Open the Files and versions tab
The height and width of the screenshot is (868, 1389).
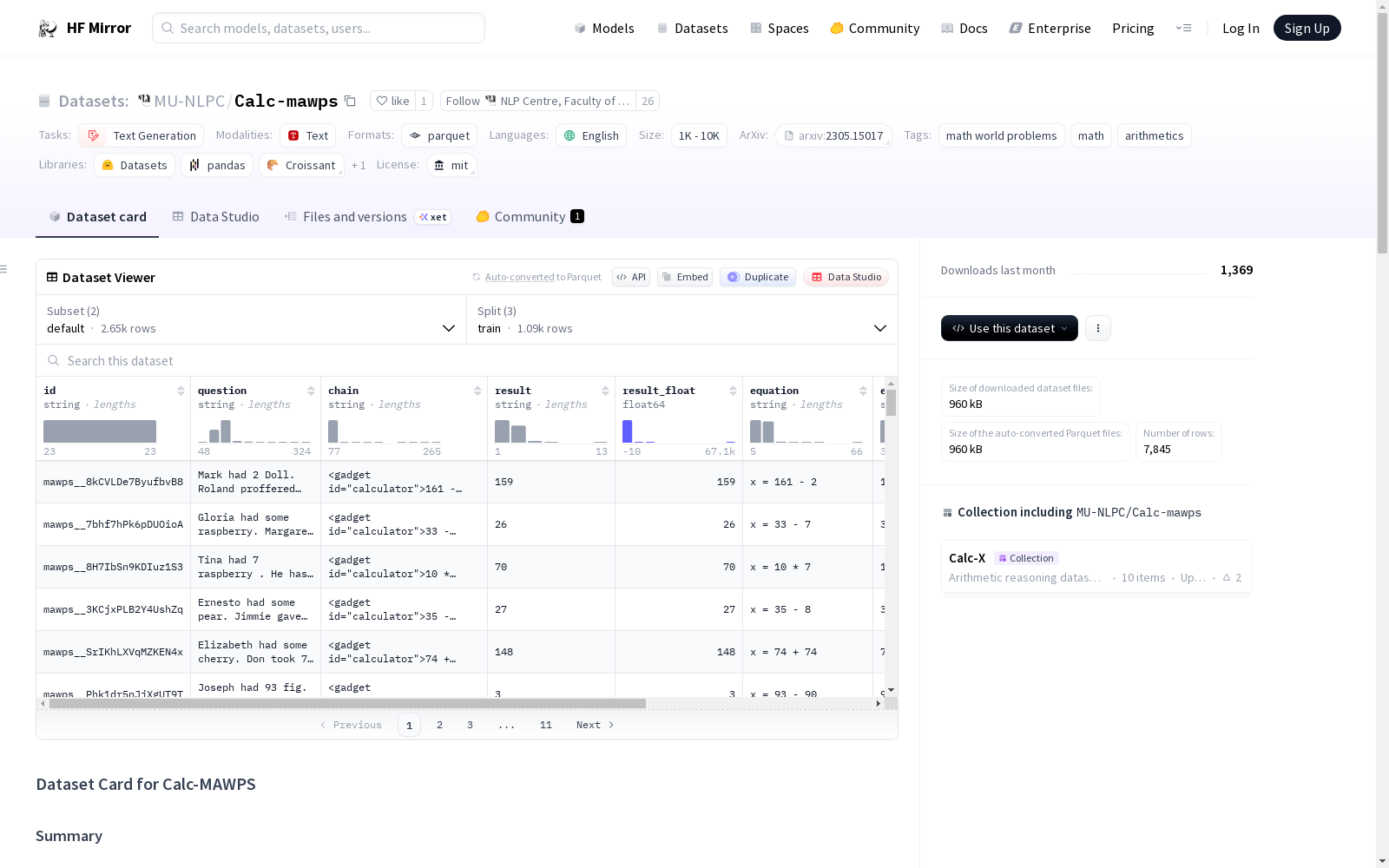(x=367, y=217)
